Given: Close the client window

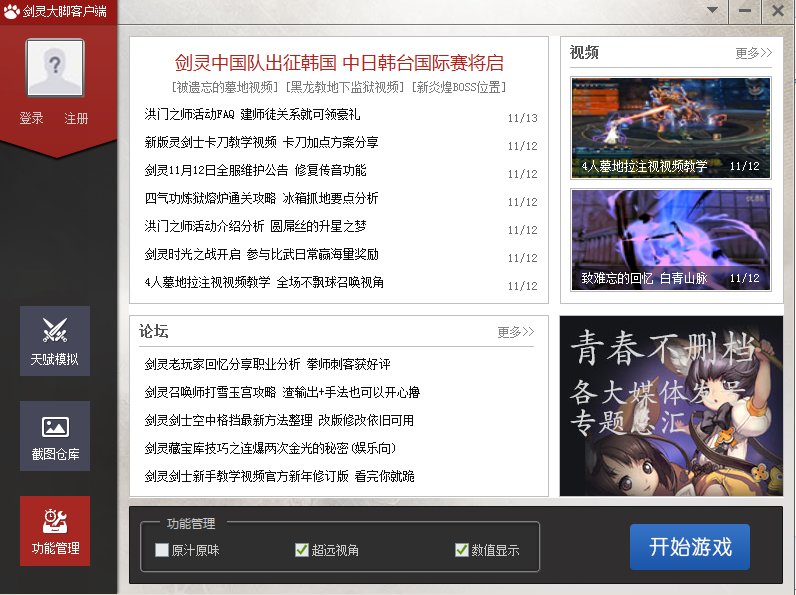Looking at the screenshot, I should tap(778, 10).
